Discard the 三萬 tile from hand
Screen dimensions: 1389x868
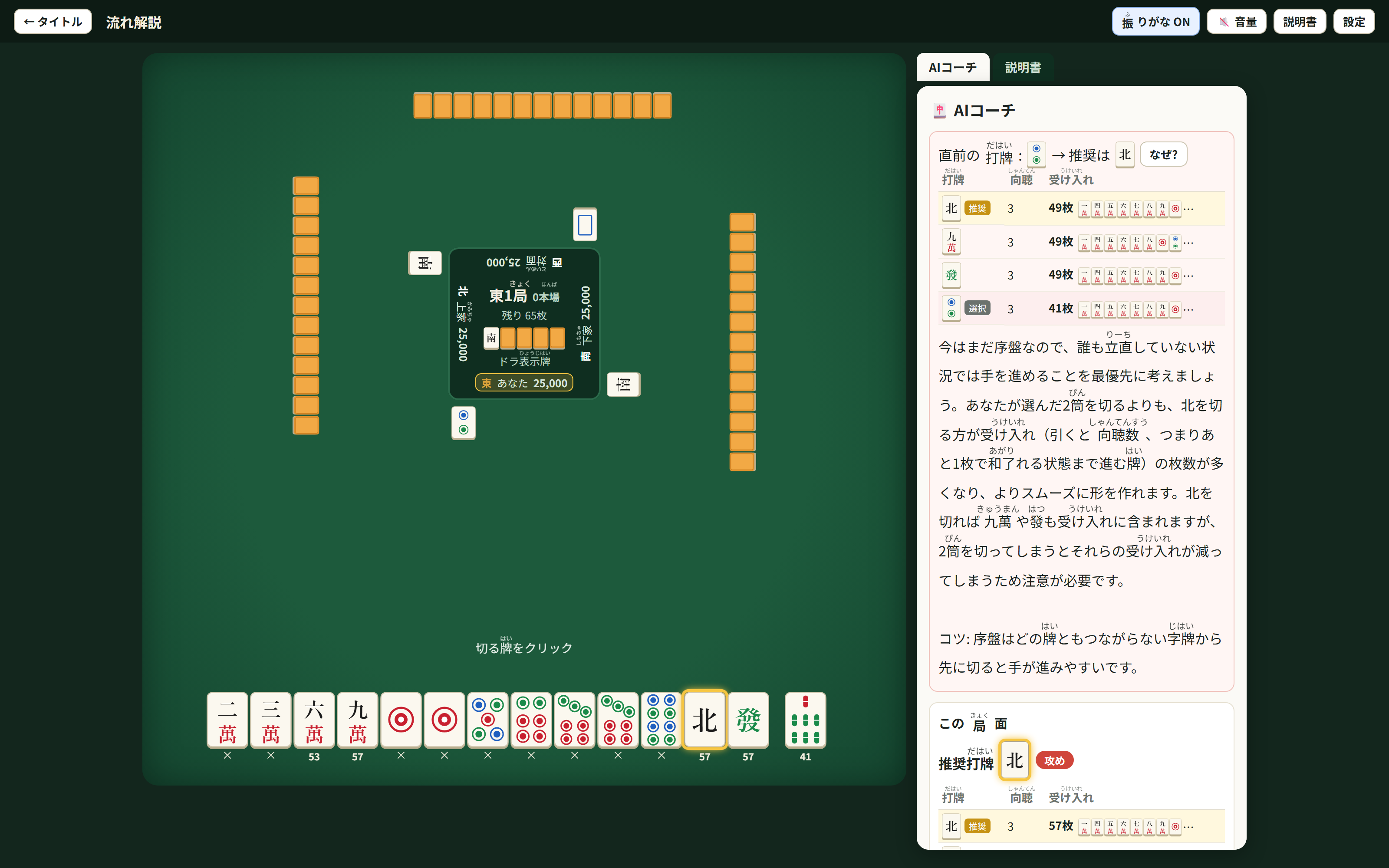pyautogui.click(x=271, y=720)
